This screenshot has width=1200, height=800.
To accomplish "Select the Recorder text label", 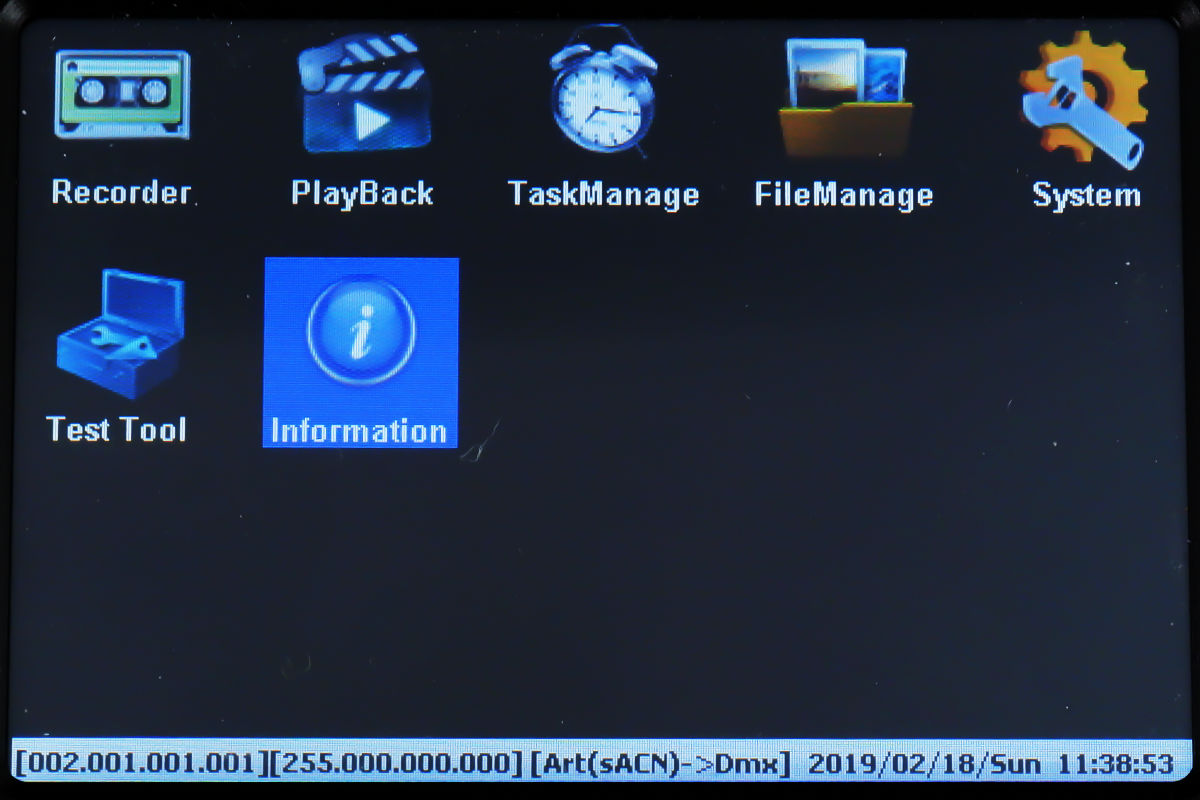I will (121, 192).
